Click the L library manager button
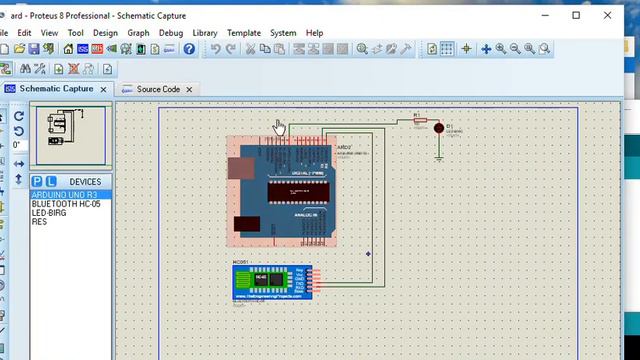The height and width of the screenshot is (360, 640). tap(51, 182)
